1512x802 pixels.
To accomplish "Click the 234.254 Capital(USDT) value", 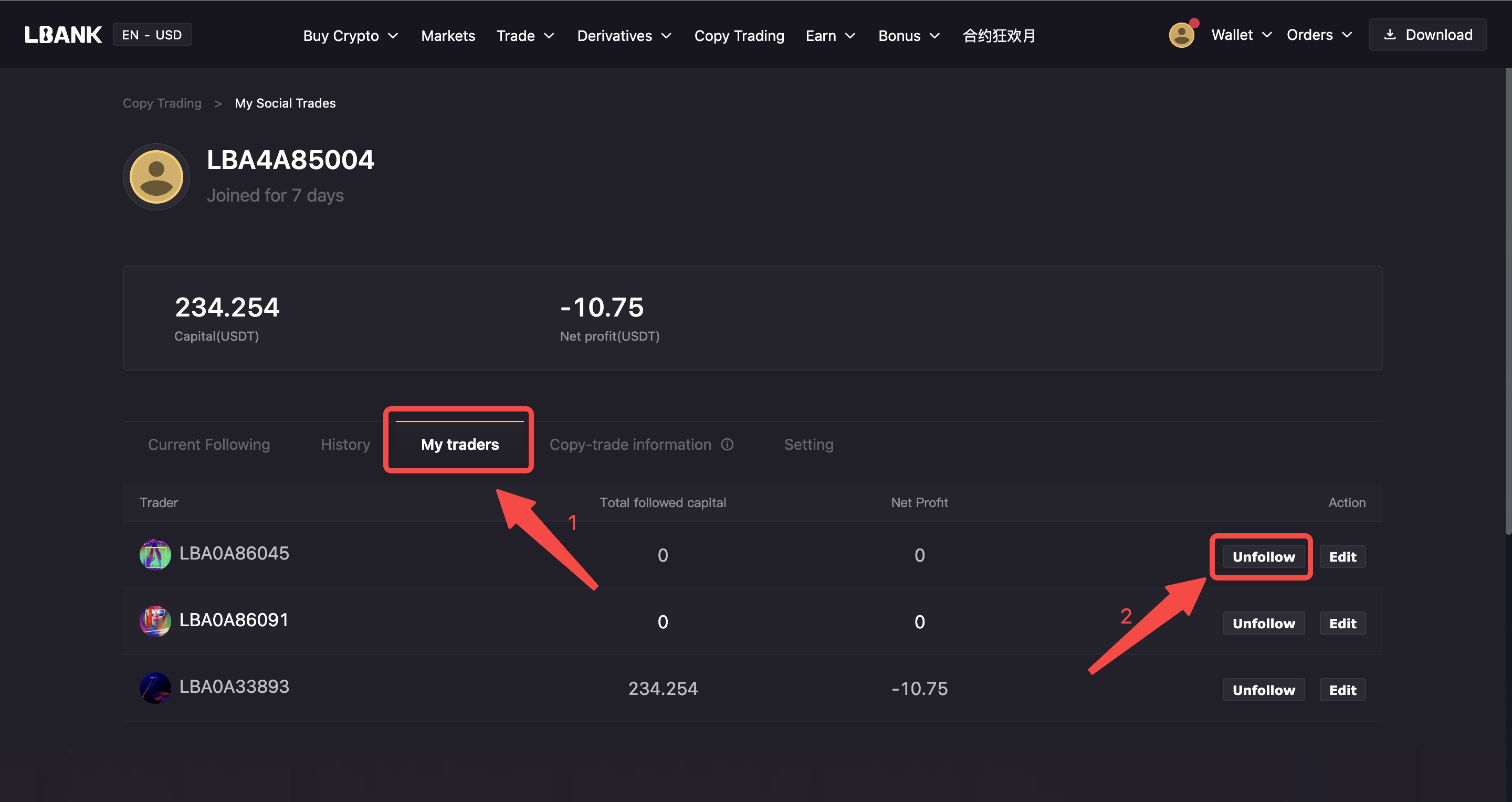I will (x=227, y=308).
